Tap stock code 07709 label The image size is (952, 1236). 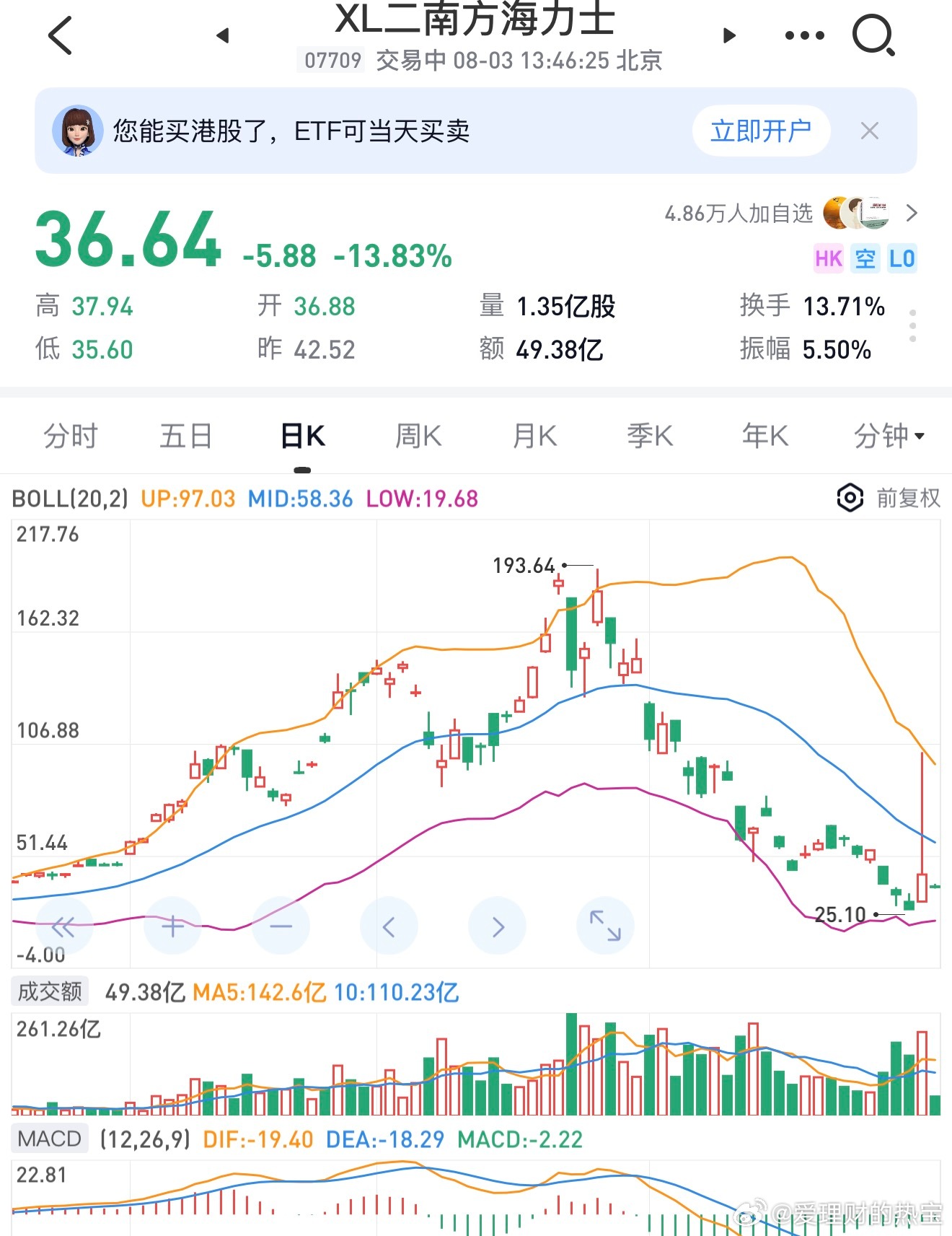pyautogui.click(x=332, y=60)
